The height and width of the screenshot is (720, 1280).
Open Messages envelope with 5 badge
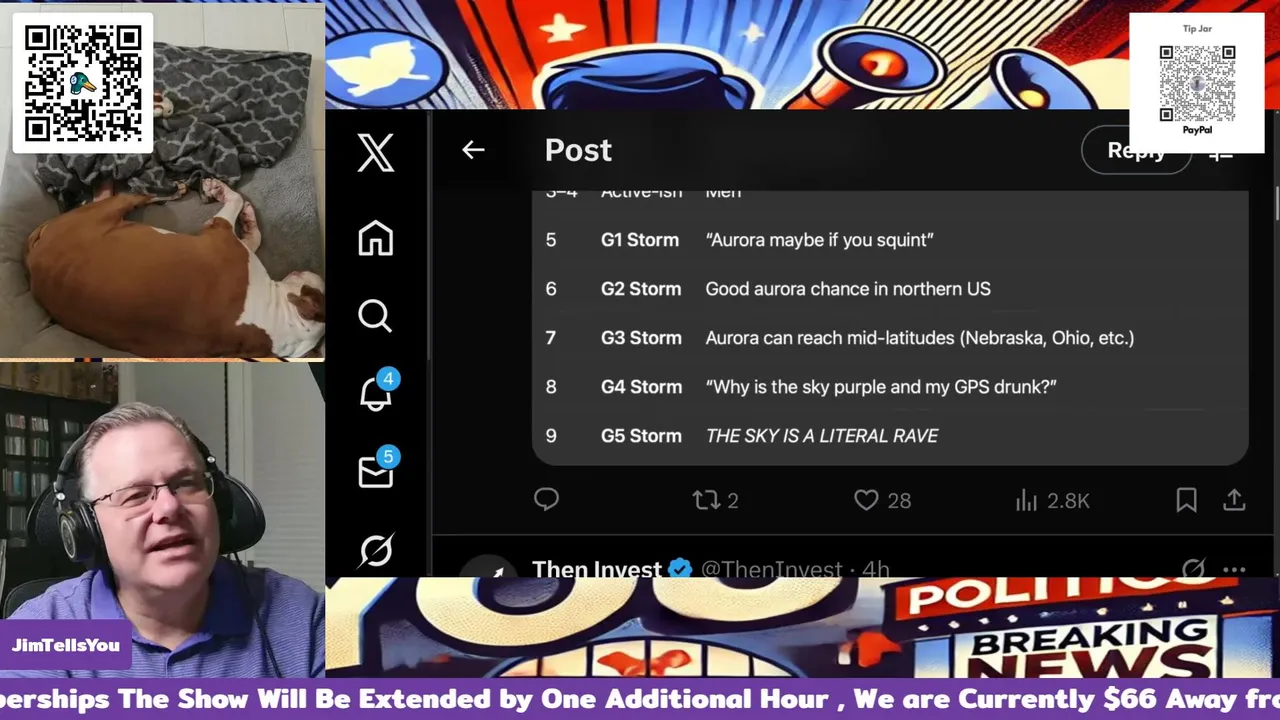click(x=378, y=469)
